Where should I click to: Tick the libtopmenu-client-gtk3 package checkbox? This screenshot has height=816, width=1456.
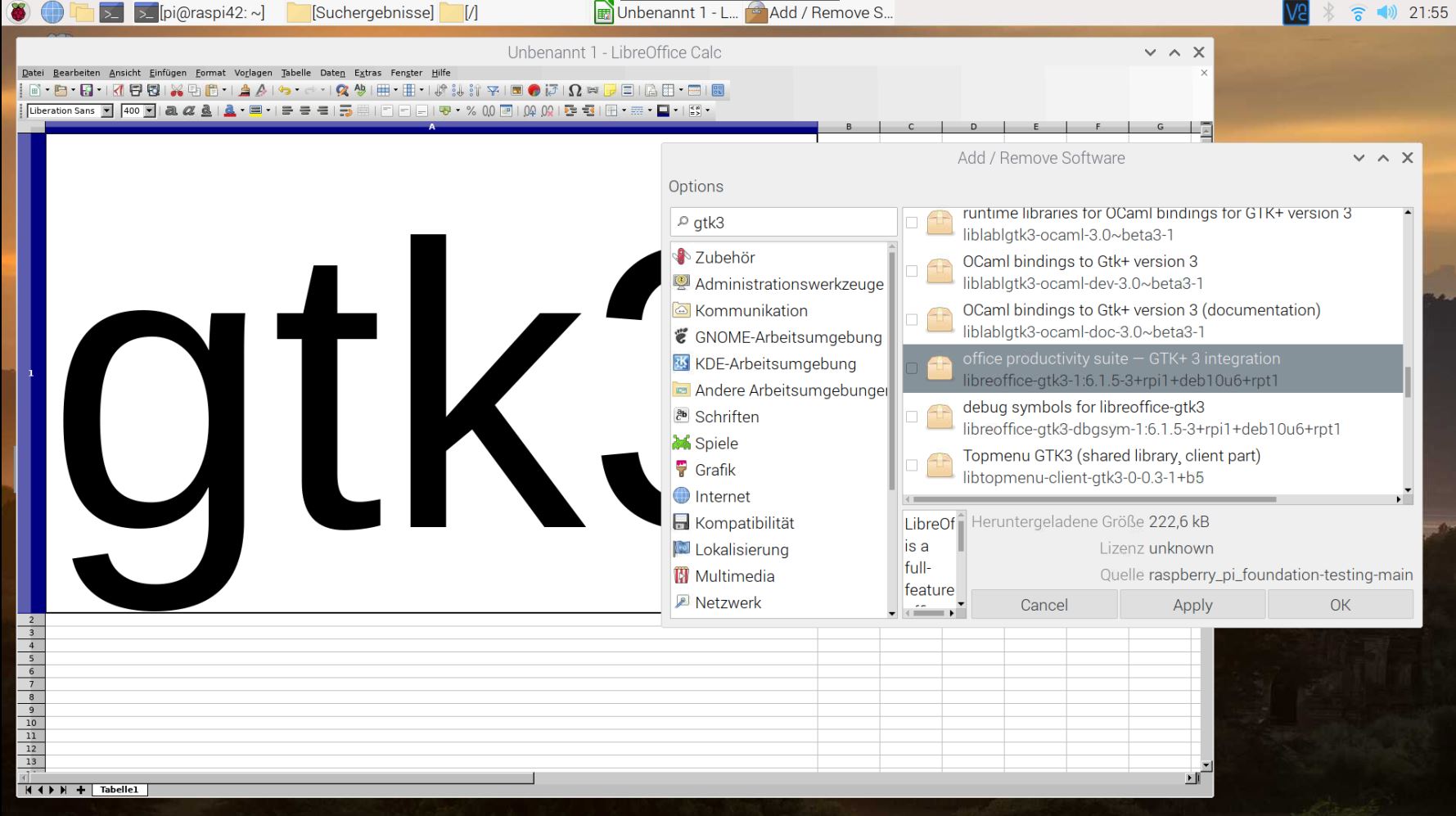(x=912, y=466)
